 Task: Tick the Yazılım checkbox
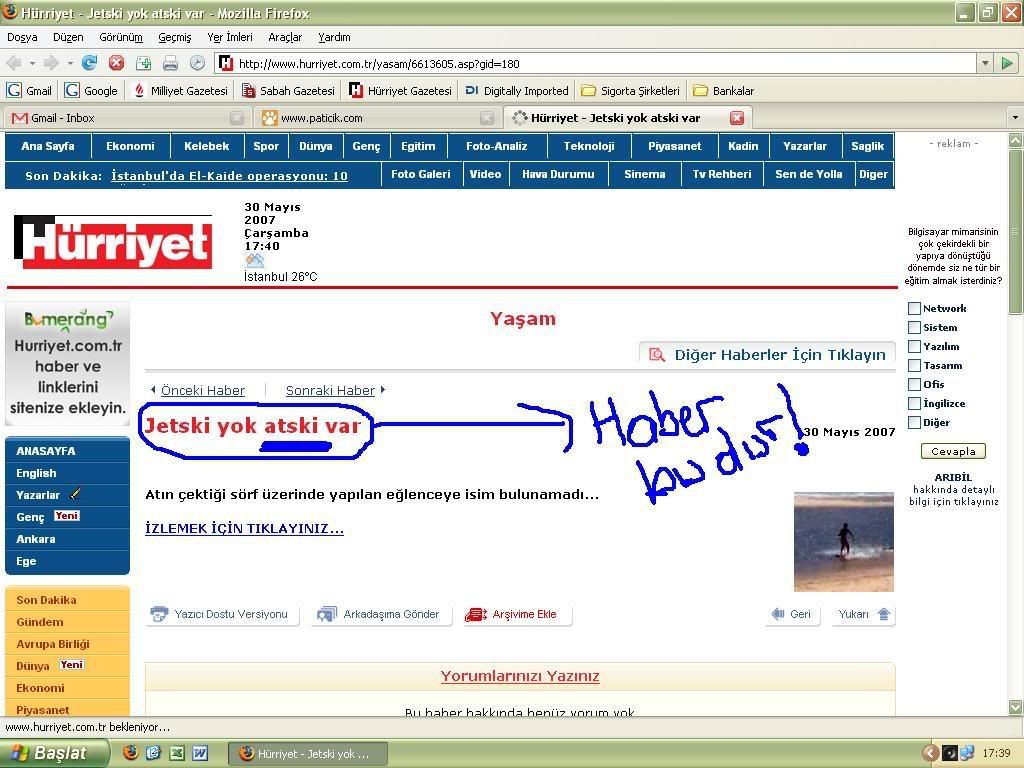pyautogui.click(x=914, y=347)
